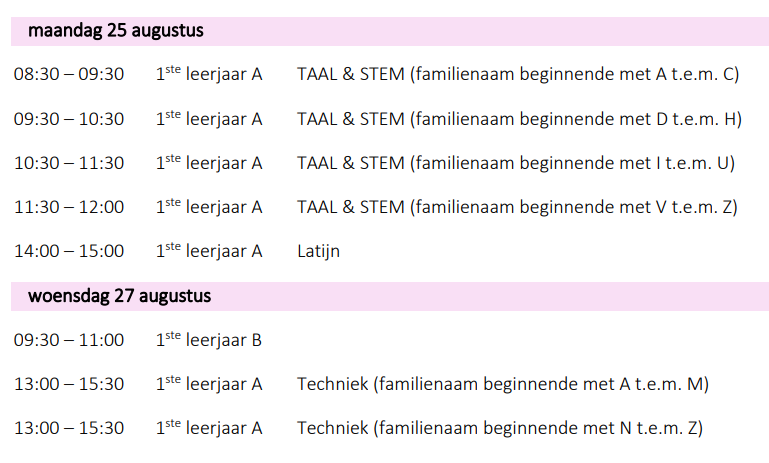
Task: Click Techniek entry for N t.e.m. Z
Action: click(500, 429)
